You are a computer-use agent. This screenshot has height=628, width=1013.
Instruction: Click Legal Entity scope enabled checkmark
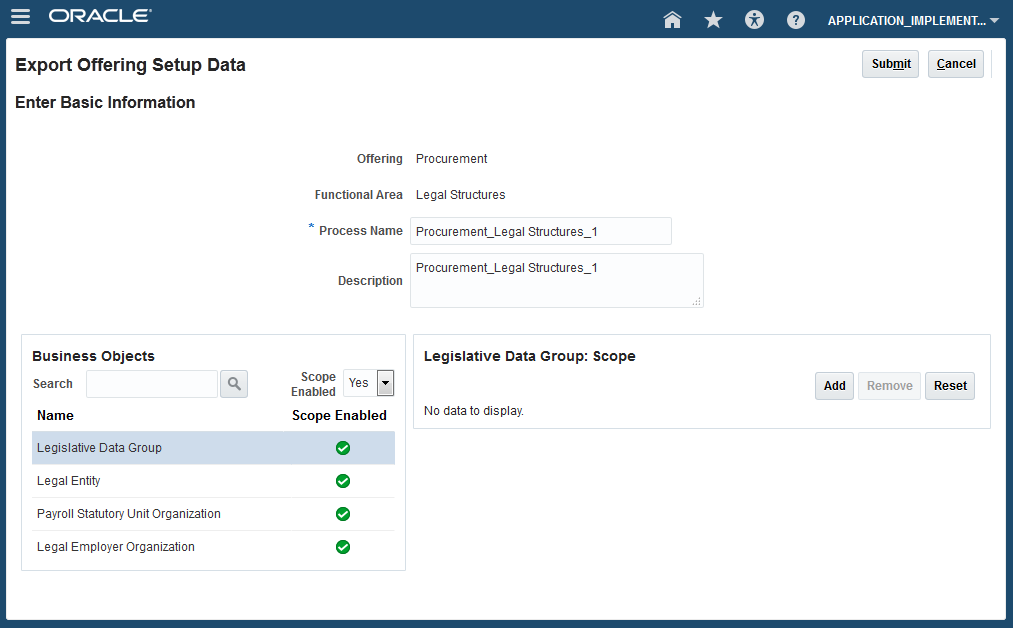pos(343,481)
